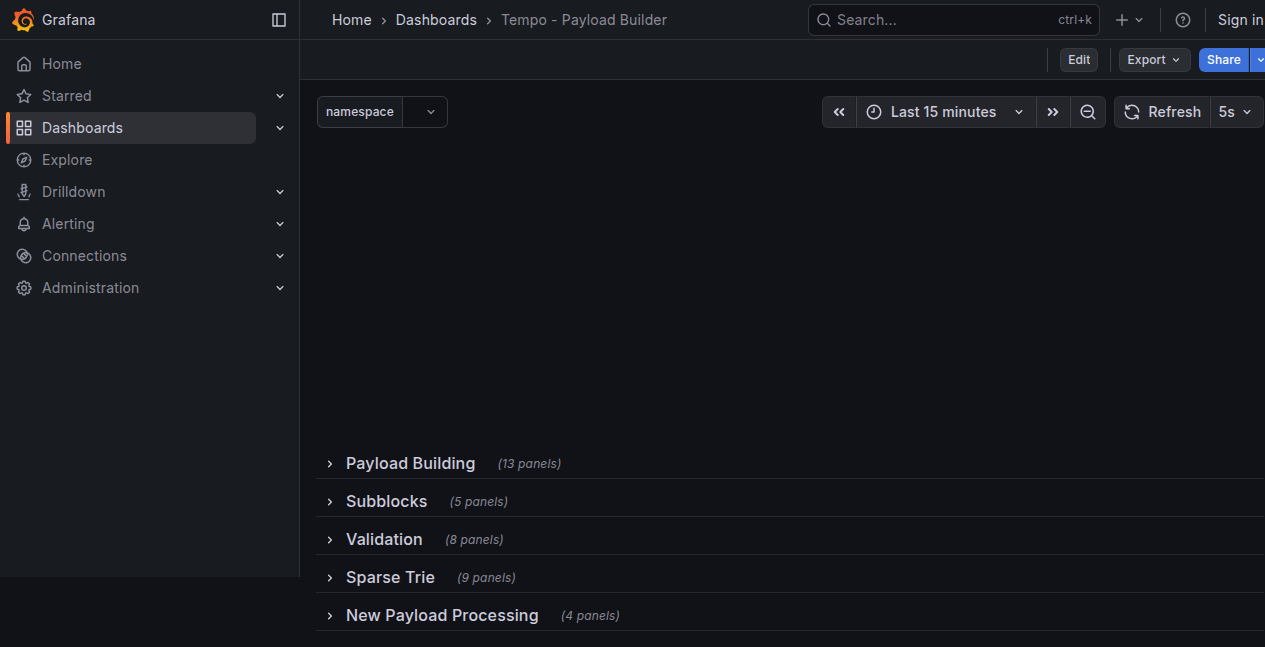Move time range forwards
Viewport: 1265px width, 647px height.
click(x=1053, y=112)
